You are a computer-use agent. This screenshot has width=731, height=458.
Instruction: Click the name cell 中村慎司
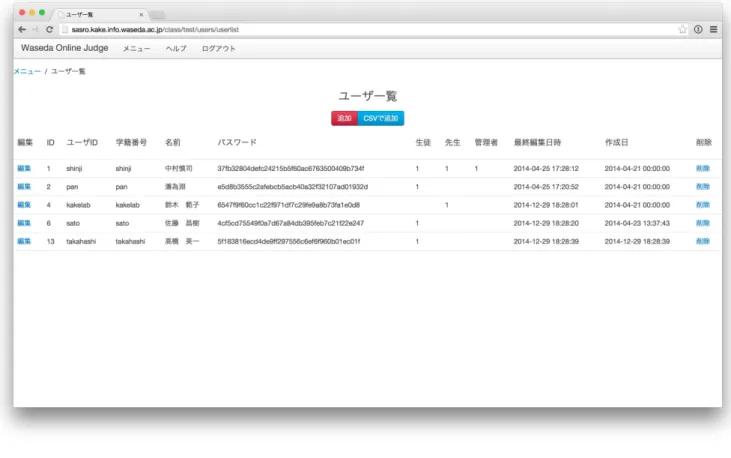(x=179, y=168)
